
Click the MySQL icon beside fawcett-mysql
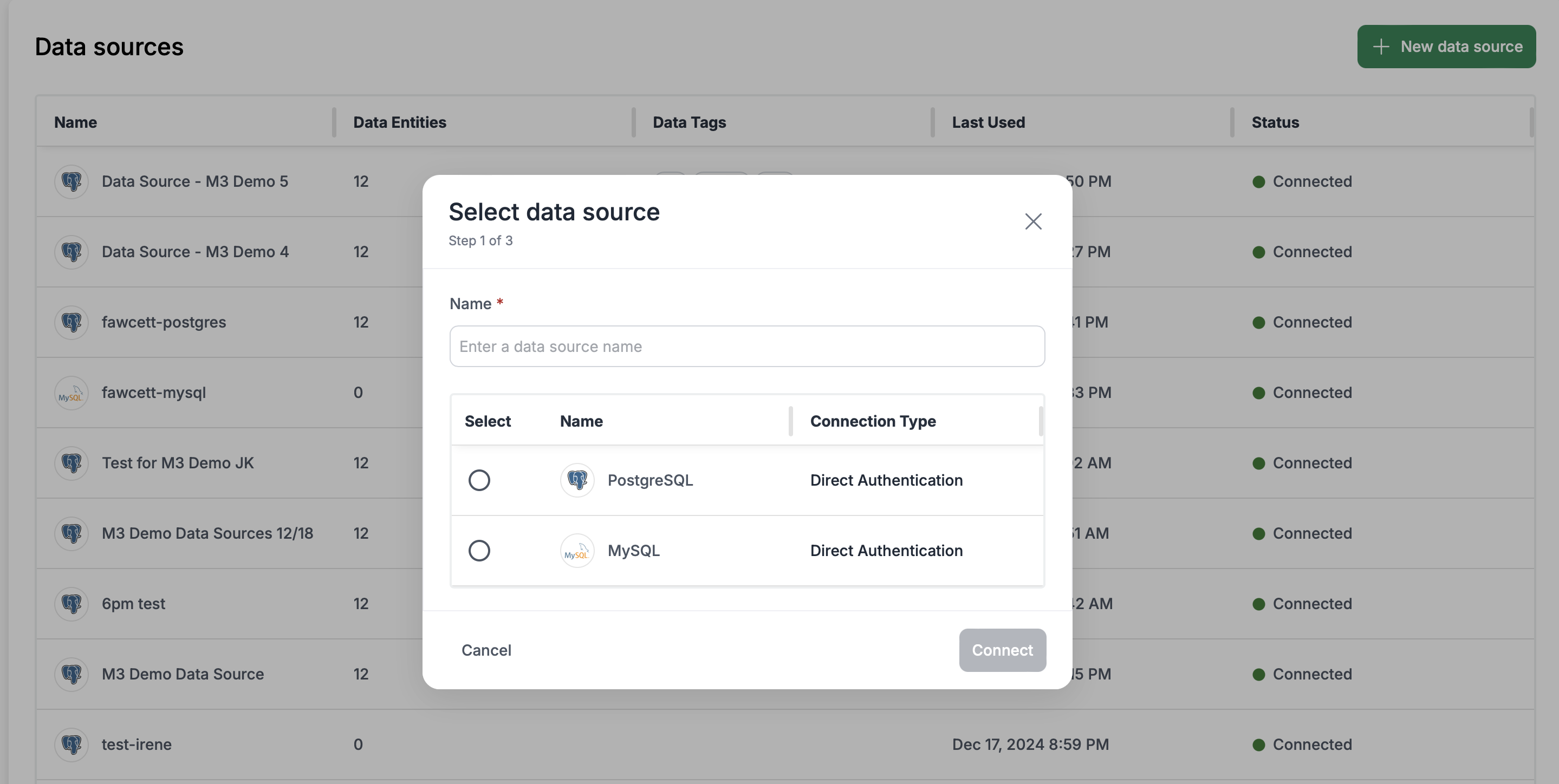tap(71, 392)
